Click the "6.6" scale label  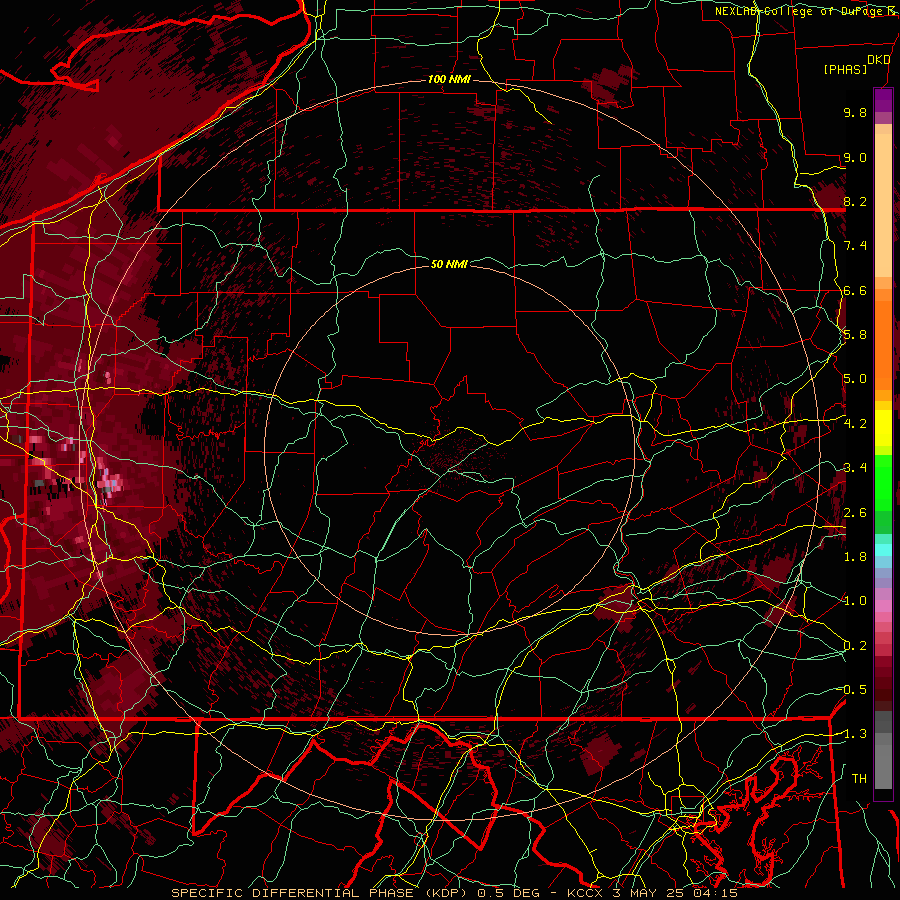[855, 290]
